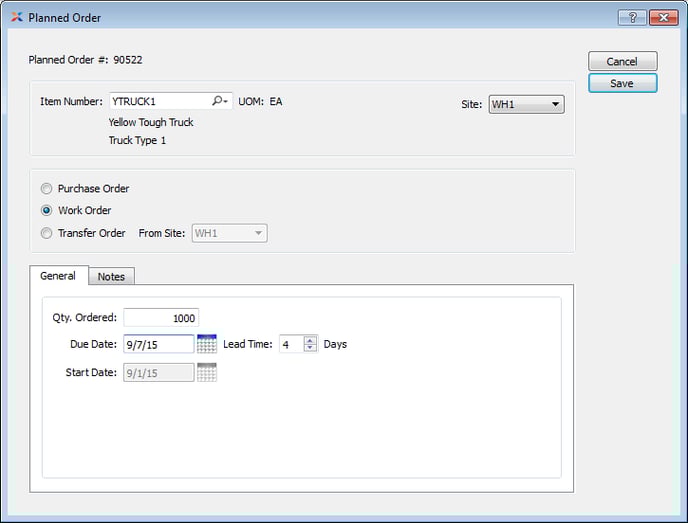Click the xTuple app icon in title bar

tap(16, 17)
